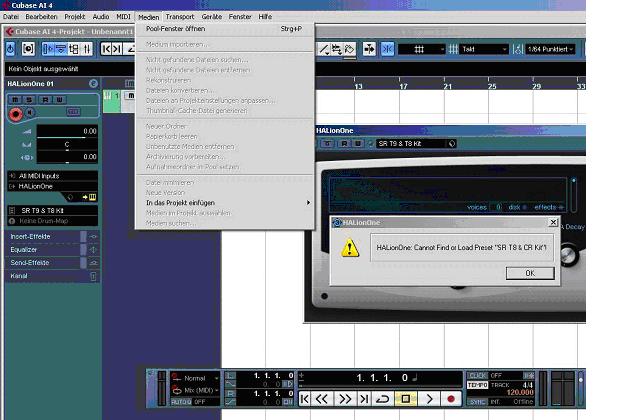Image resolution: width=640 pixels, height=420 pixels.
Task: Toggle the show Inspector toolbar icon
Action: click(x=48, y=49)
